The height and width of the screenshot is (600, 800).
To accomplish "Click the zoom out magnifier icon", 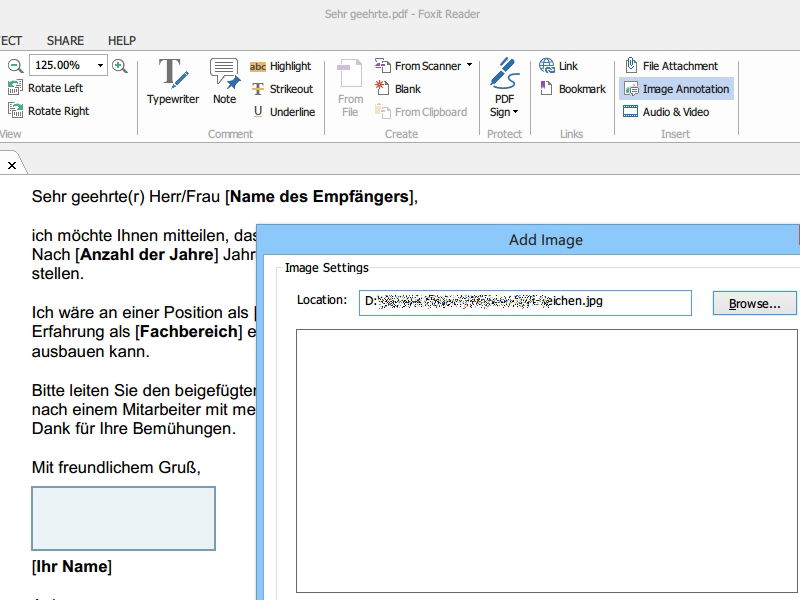I will click(15, 66).
